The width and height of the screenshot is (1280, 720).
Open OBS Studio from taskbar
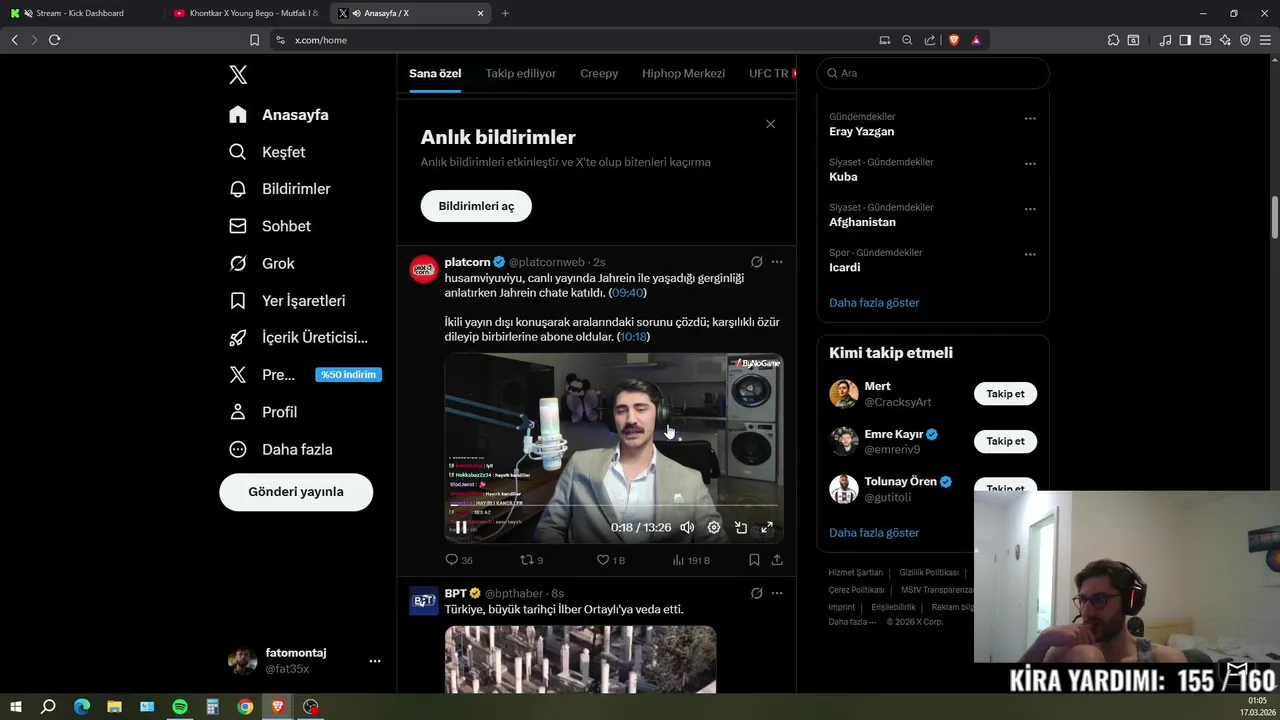click(x=311, y=707)
